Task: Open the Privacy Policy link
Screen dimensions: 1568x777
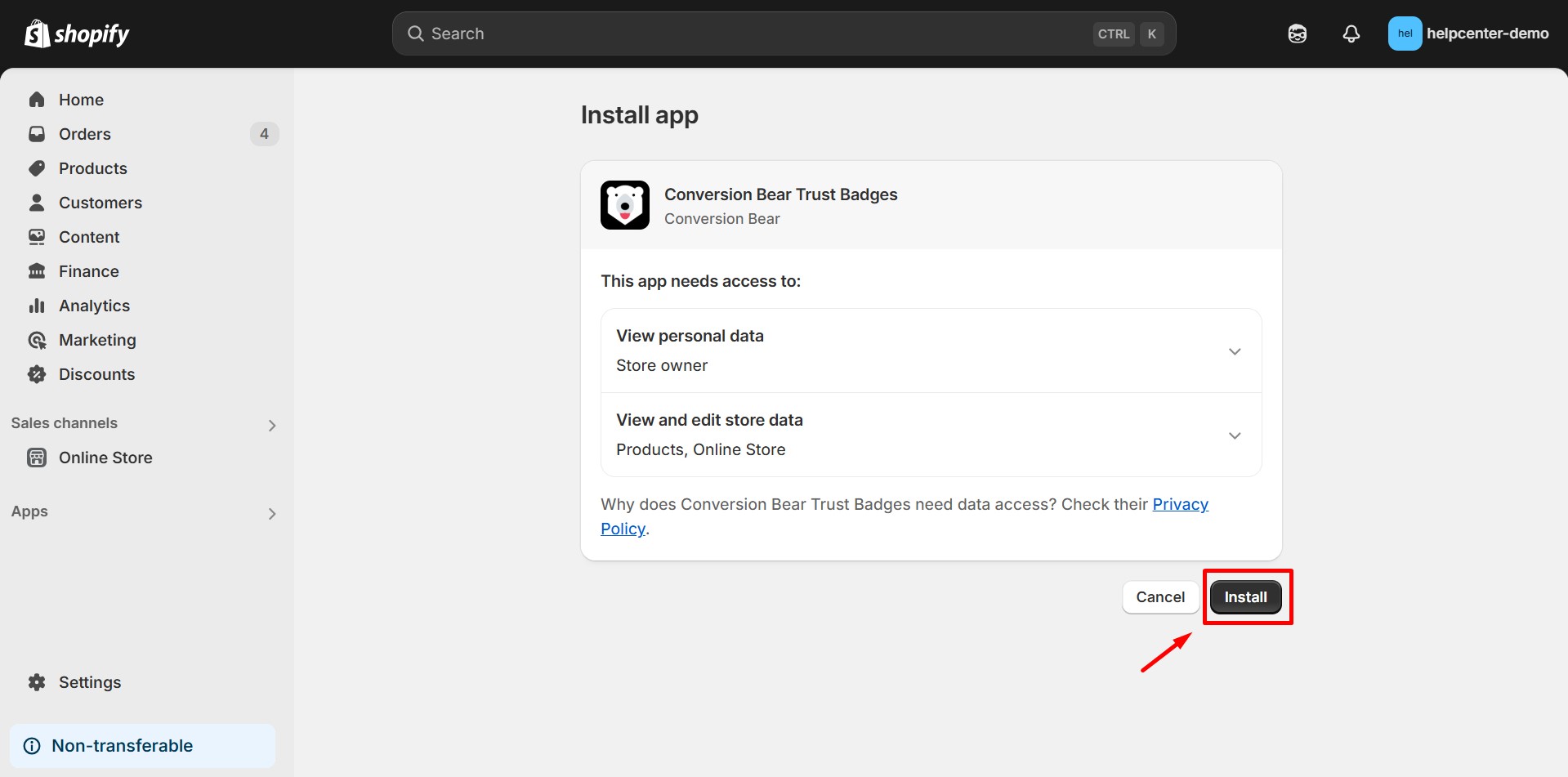Action: click(x=1180, y=504)
